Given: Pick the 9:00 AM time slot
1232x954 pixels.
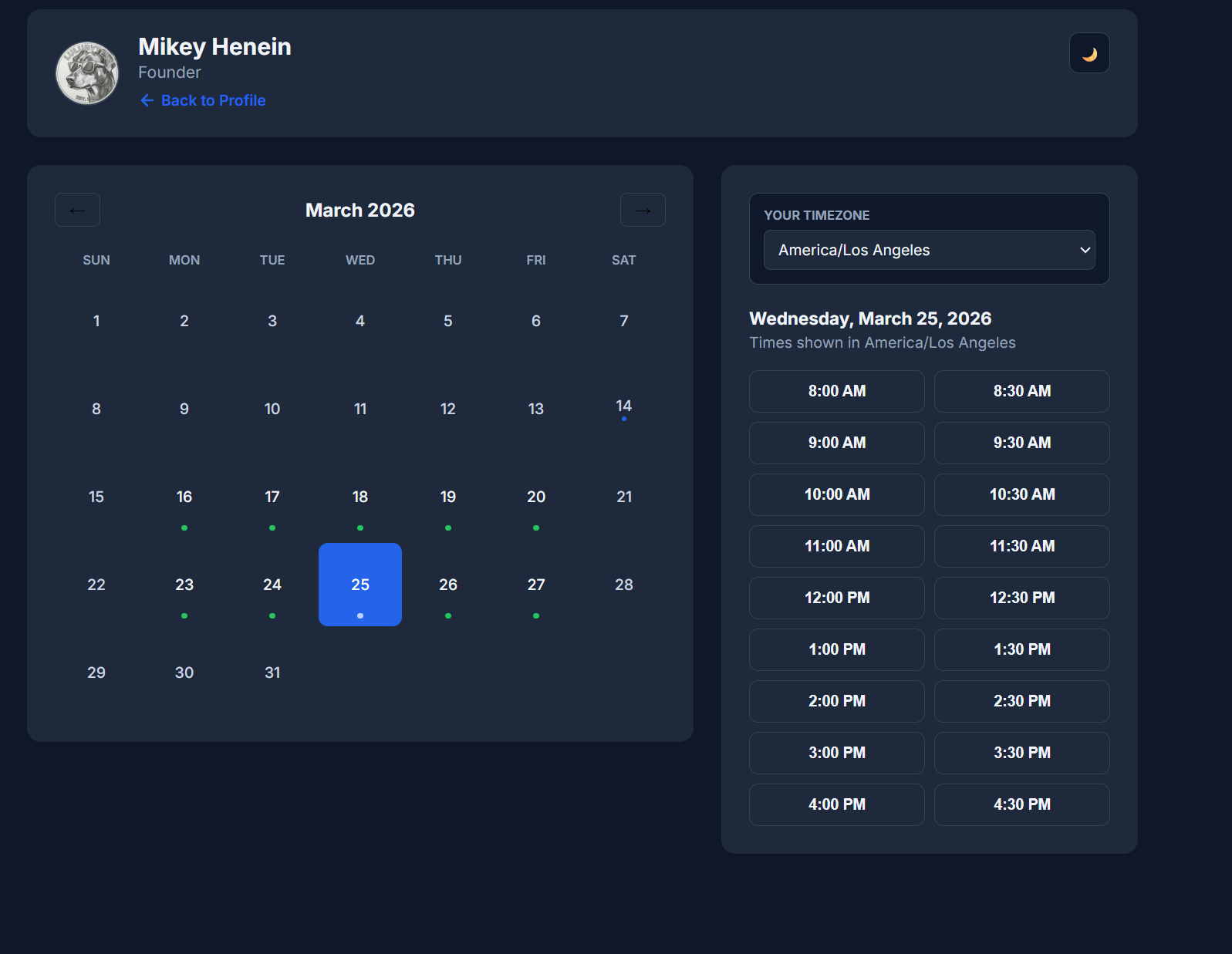Looking at the screenshot, I should [837, 443].
